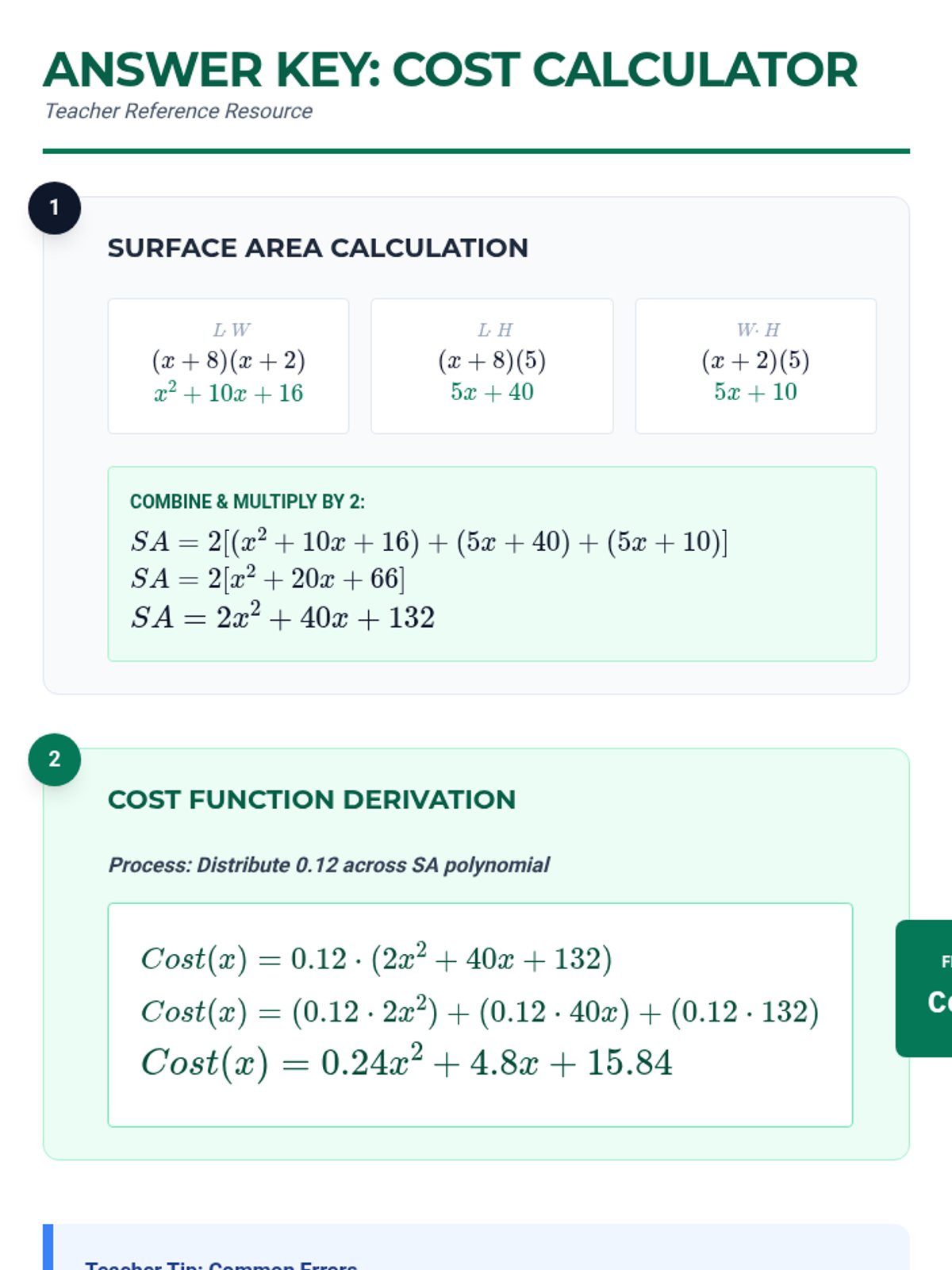The width and height of the screenshot is (952, 1270).
Task: Click the Cost(x) = 0.12 · (2x² + 40x + 132) line
Action: pyautogui.click(x=376, y=959)
